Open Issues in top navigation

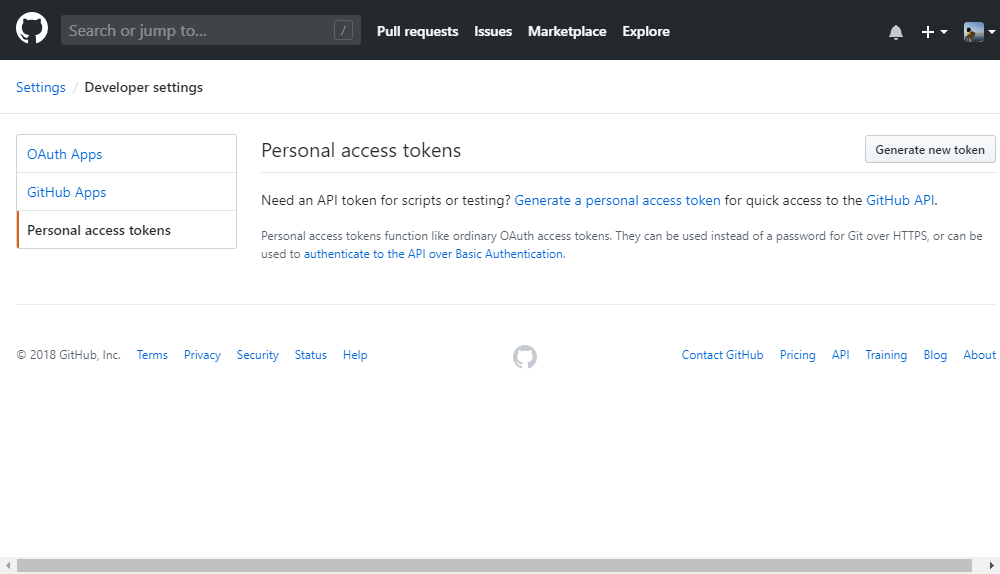[x=493, y=31]
